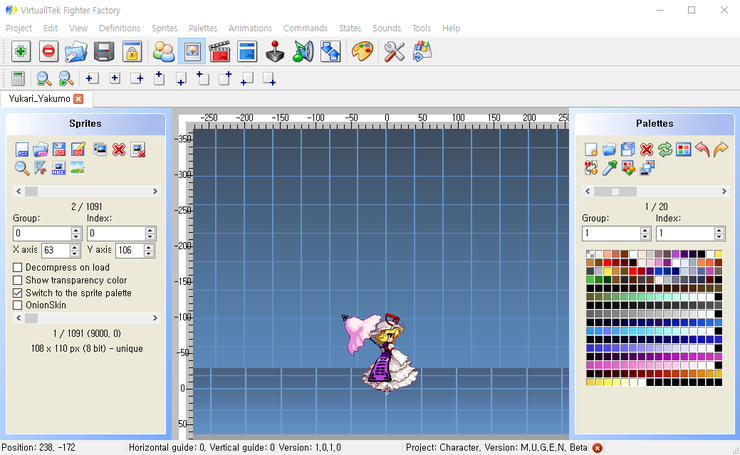This screenshot has height=455, width=740.
Task: Click the wrench and screwdriver tools icon
Action: (394, 51)
